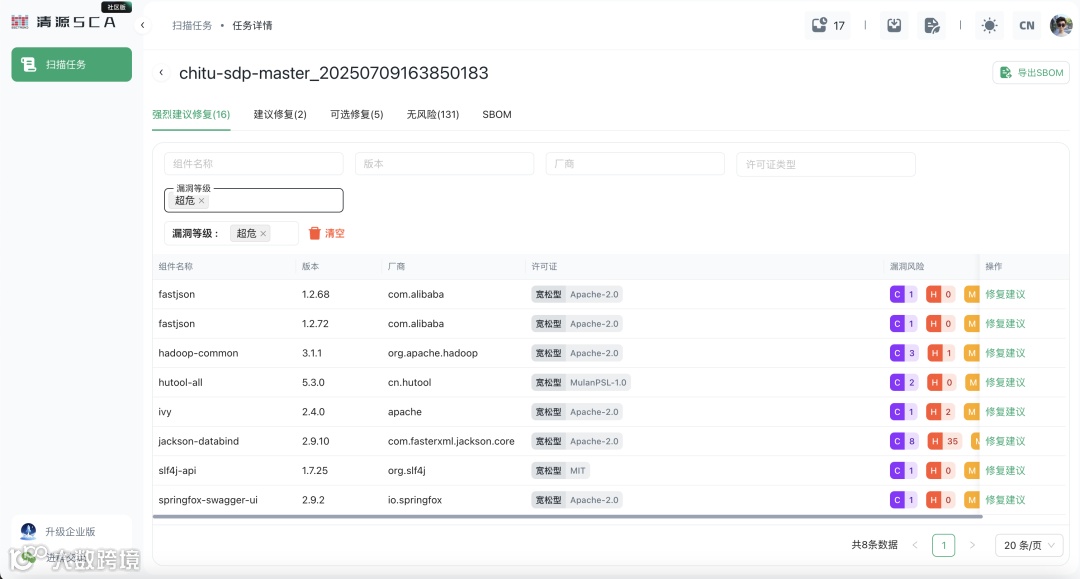Viewport: 1080px width, 579px height.
Task: Switch to 强烈建议修复(16) tab
Action: (x=191, y=114)
